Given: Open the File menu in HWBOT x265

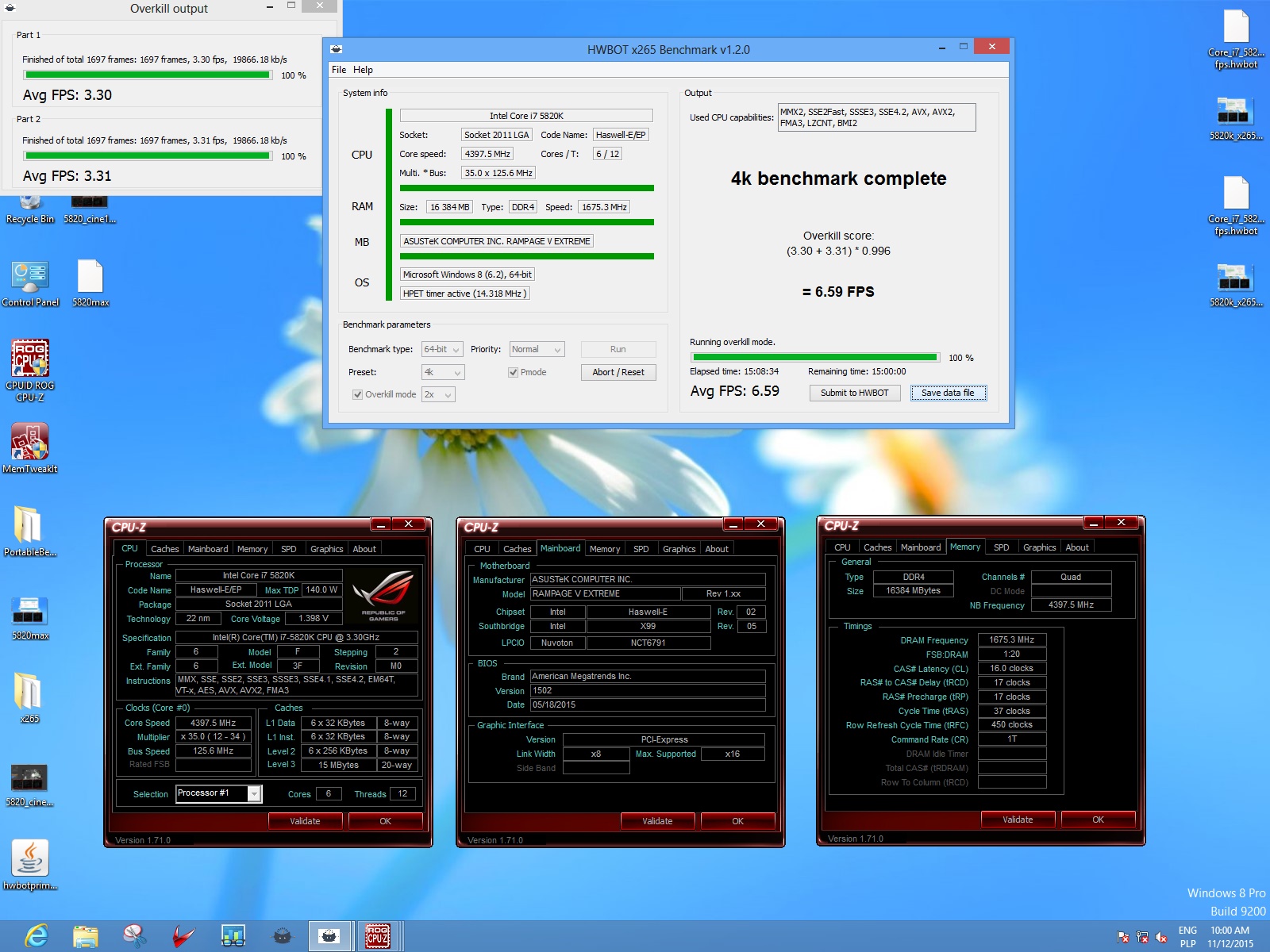Looking at the screenshot, I should point(339,70).
